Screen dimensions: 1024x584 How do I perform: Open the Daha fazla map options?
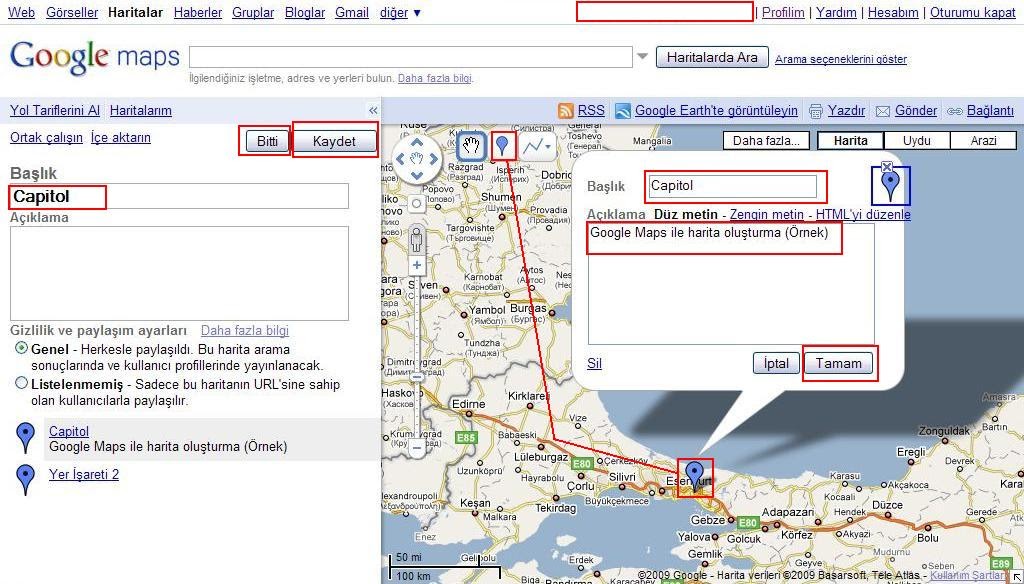pos(766,140)
